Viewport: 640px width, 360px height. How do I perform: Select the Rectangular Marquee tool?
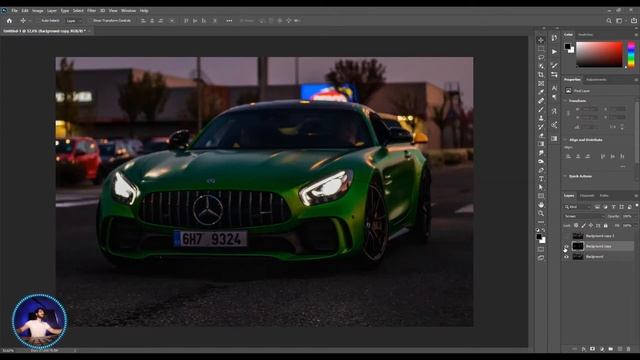tap(541, 49)
